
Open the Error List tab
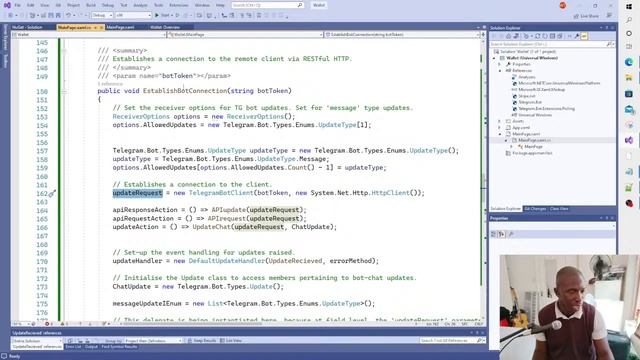(73, 347)
